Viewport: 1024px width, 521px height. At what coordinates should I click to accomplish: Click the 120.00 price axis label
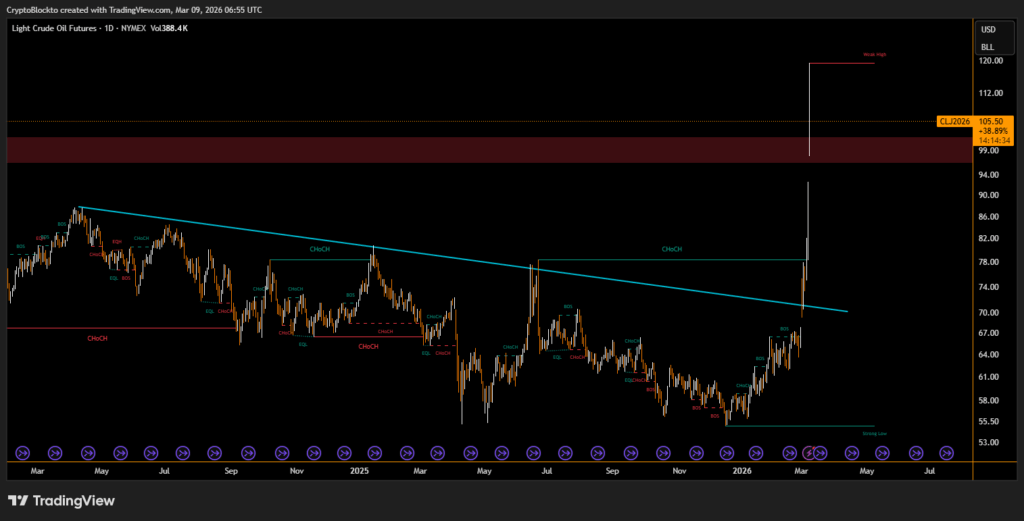990,61
